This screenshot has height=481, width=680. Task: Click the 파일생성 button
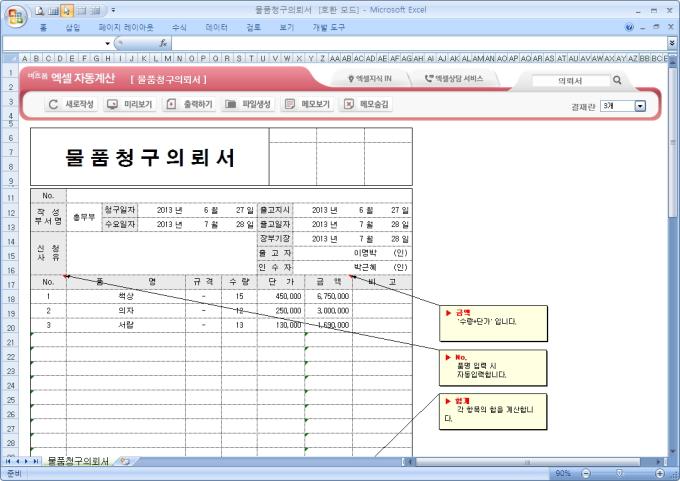(x=248, y=104)
